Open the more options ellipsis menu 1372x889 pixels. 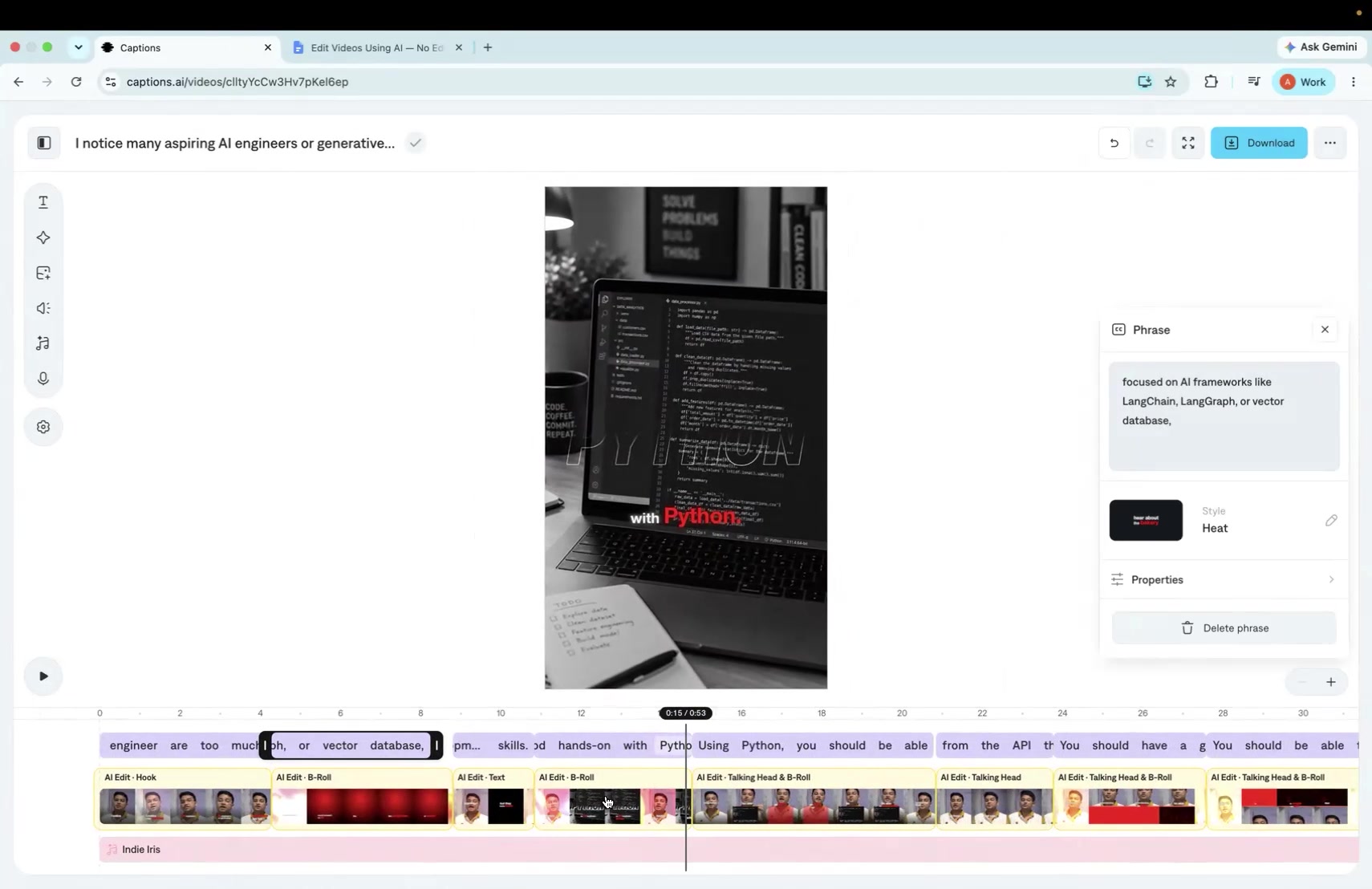click(1329, 143)
